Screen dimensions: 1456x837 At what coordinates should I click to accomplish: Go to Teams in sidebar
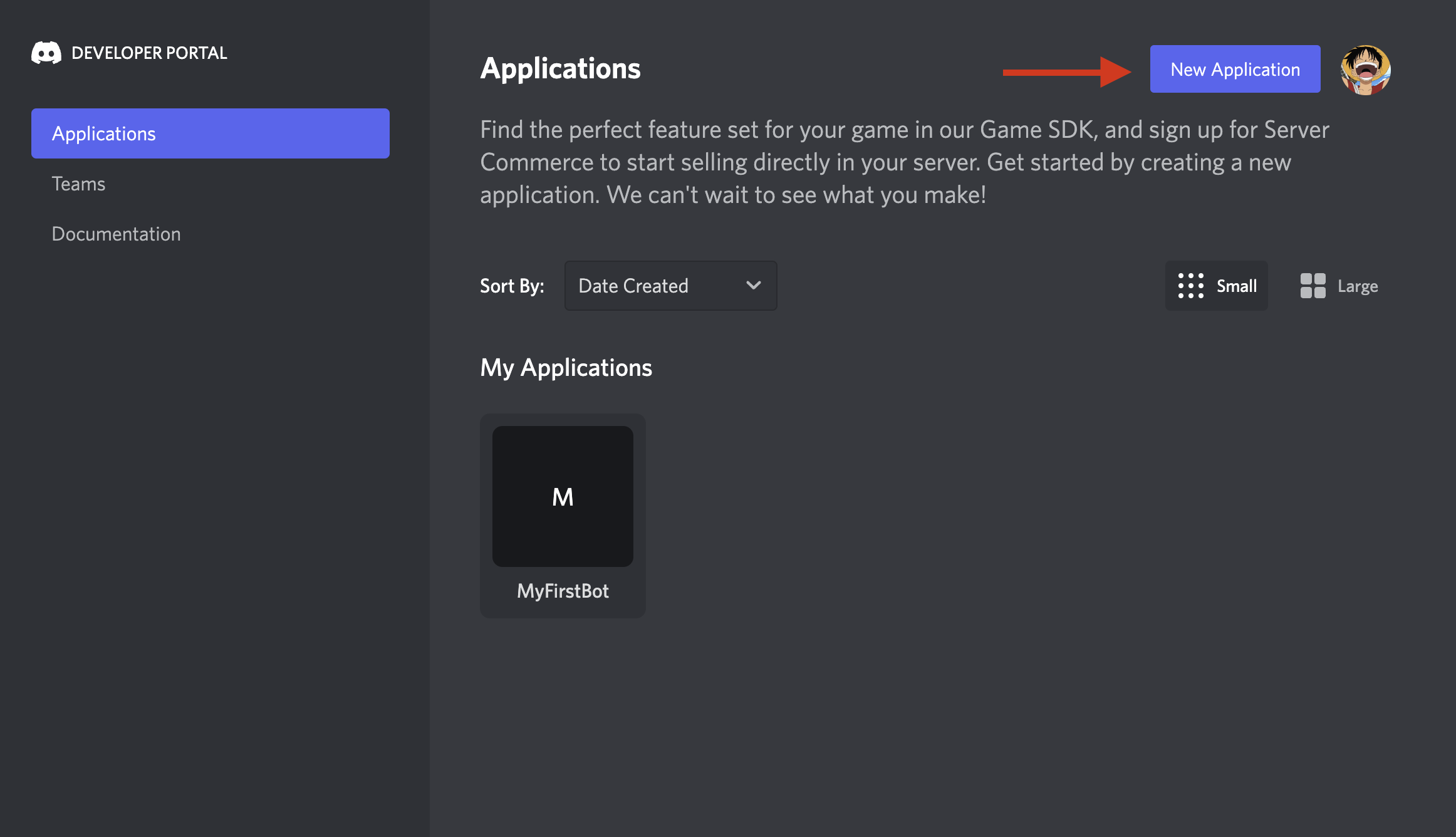[x=78, y=184]
